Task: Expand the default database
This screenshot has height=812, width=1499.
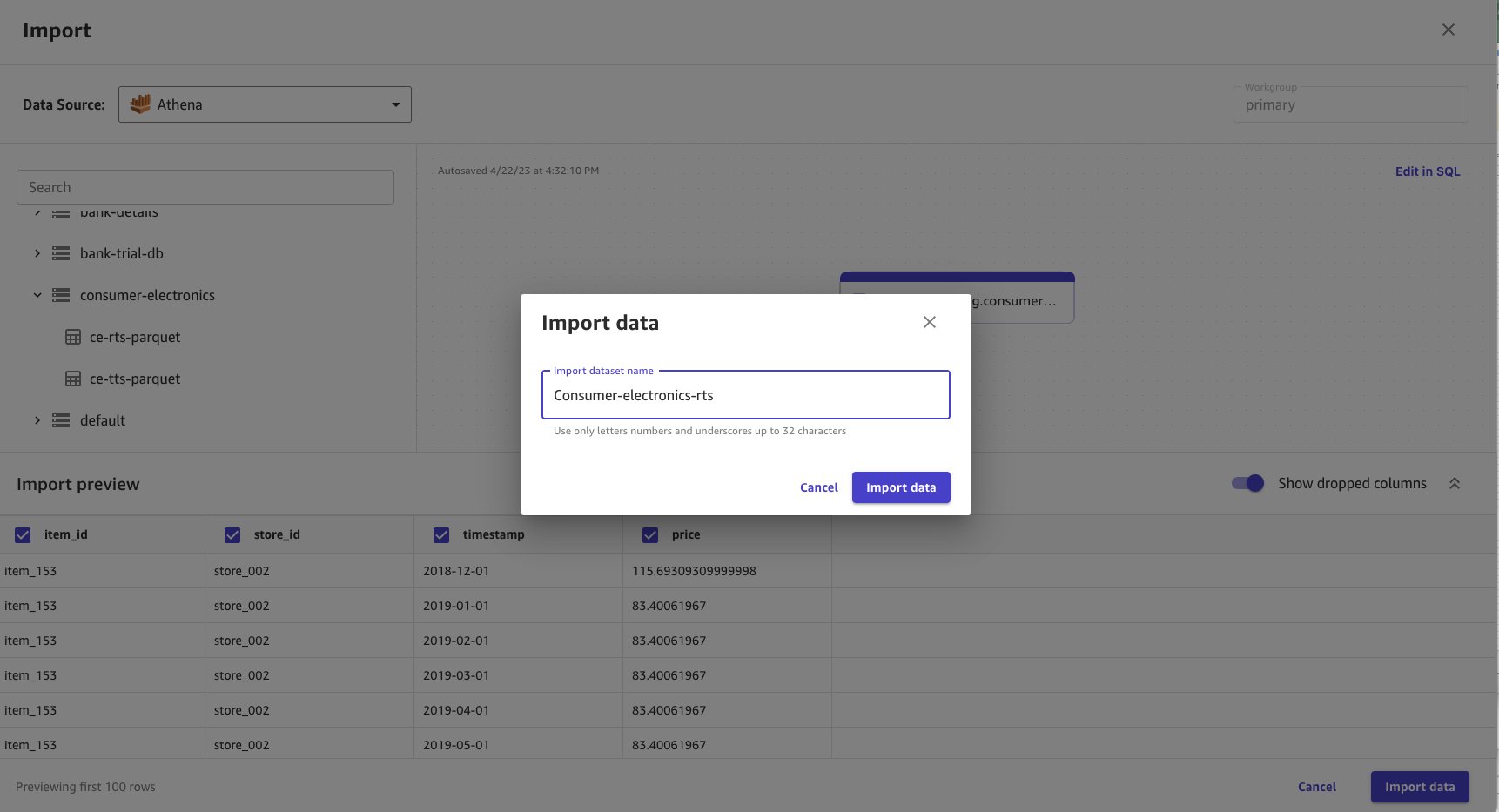Action: [37, 420]
